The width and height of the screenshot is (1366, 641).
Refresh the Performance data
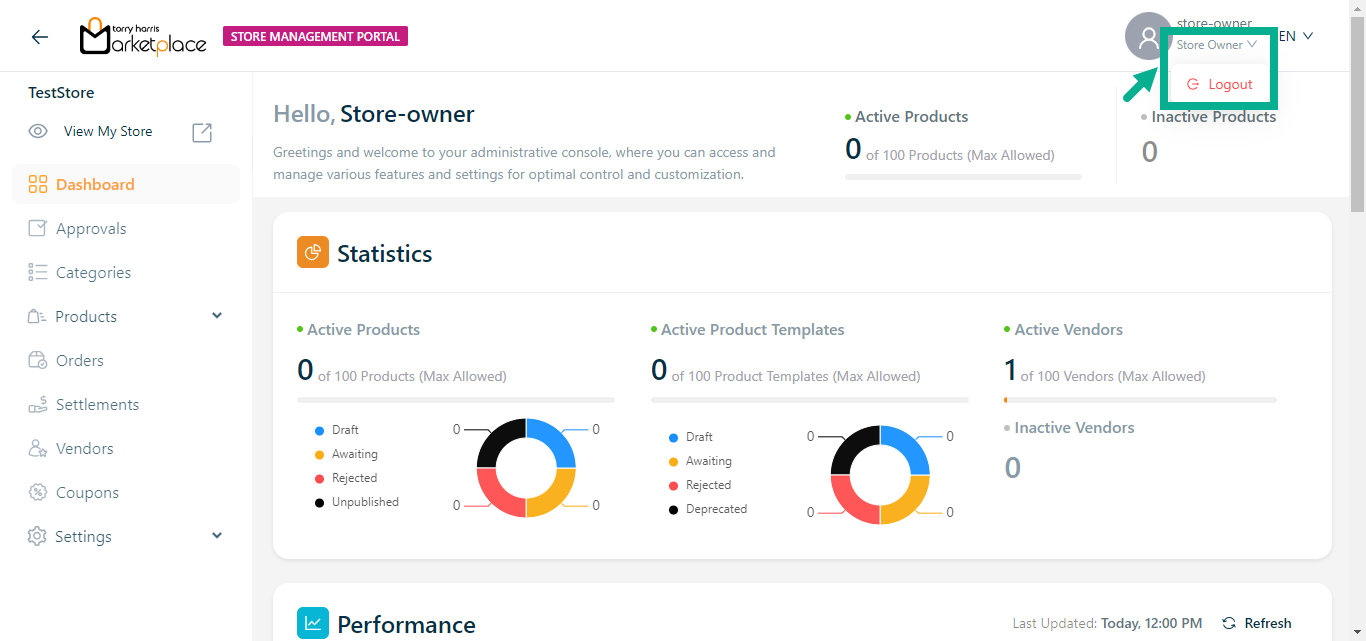pyautogui.click(x=1257, y=623)
